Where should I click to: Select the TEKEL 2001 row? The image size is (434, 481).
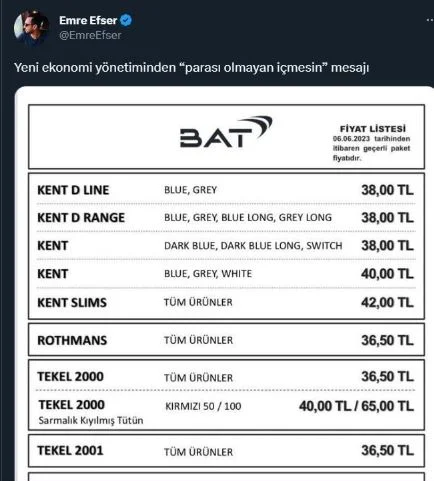[x=226, y=451]
